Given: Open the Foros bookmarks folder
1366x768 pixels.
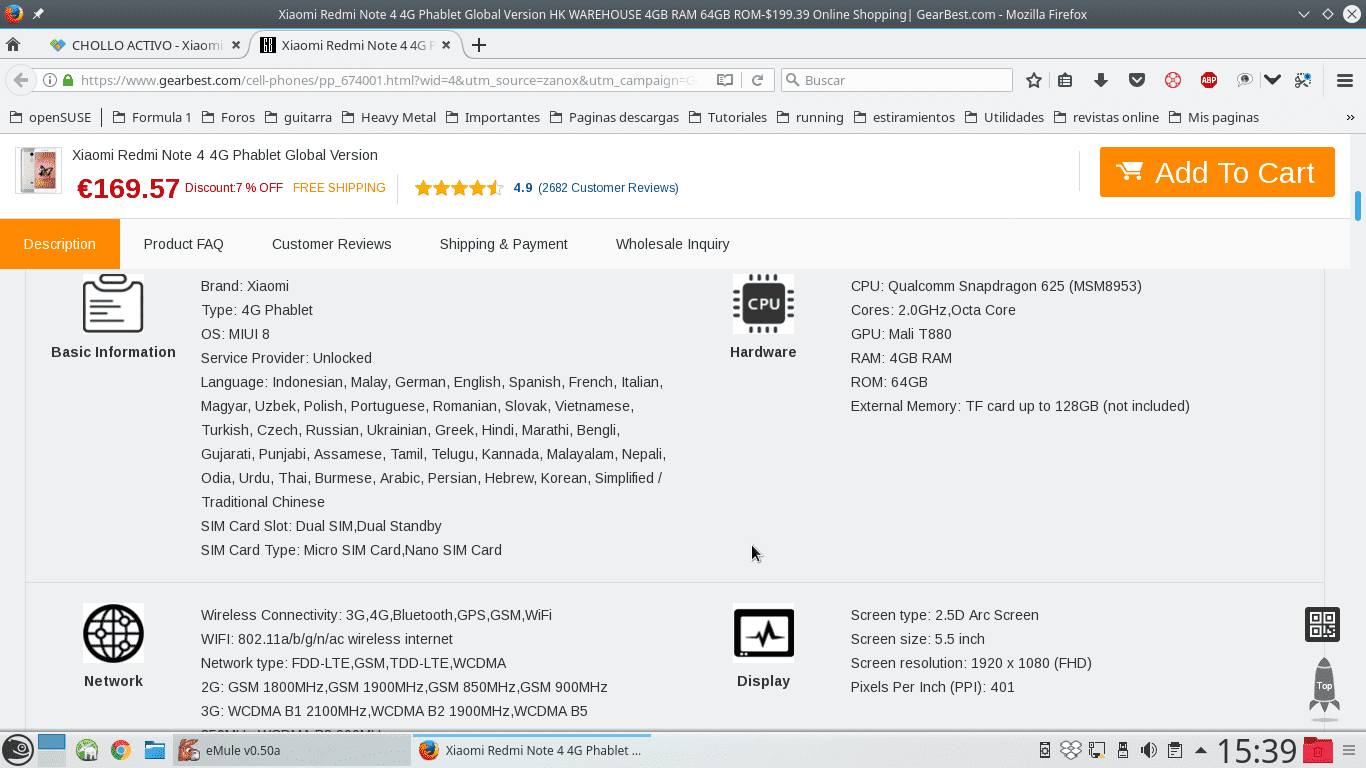Looking at the screenshot, I should tap(228, 117).
